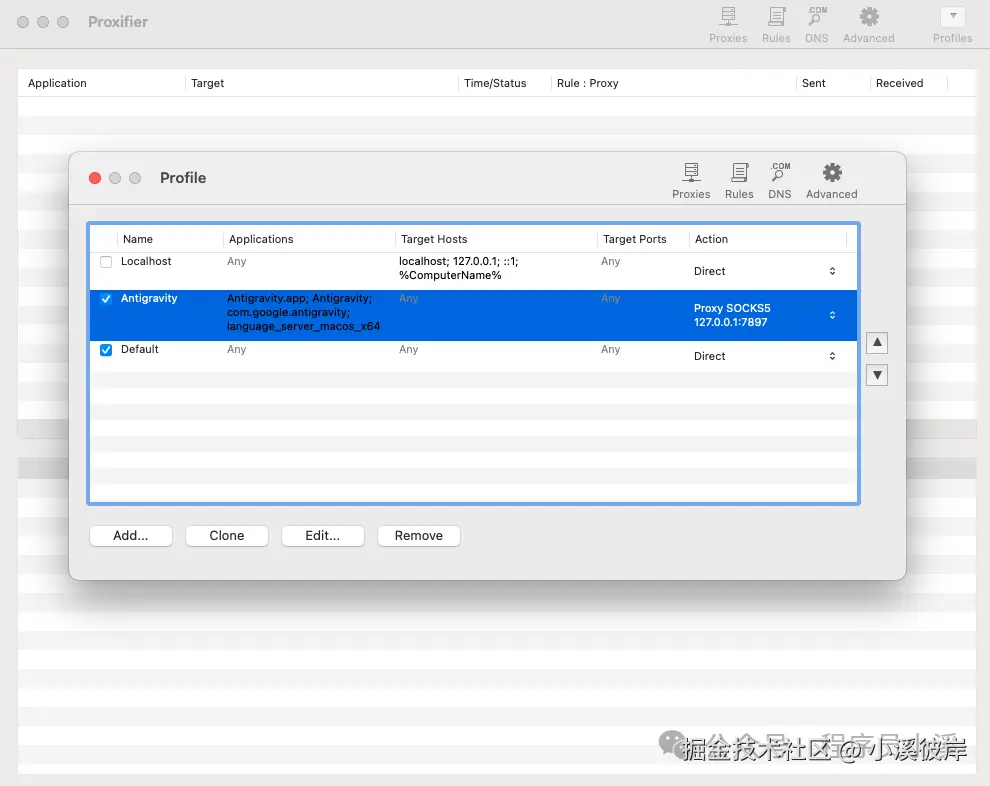Viewport: 990px width, 786px height.
Task: Click Advanced gear in the main Proxifier toolbar
Action: pos(869,25)
